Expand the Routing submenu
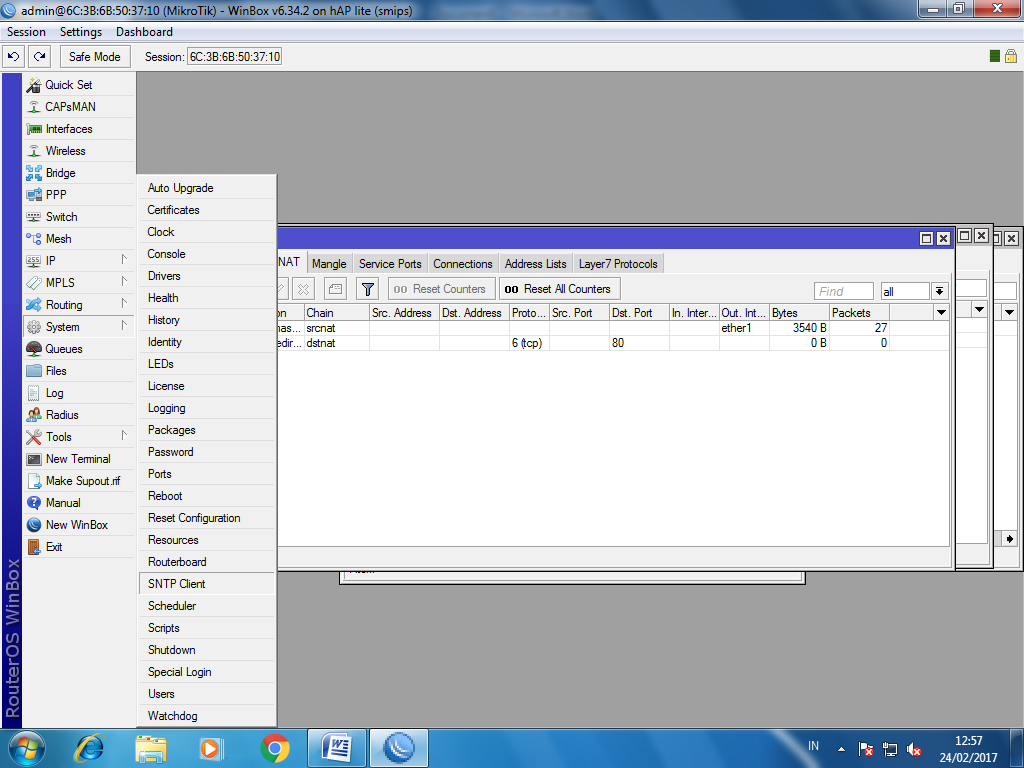 (79, 305)
